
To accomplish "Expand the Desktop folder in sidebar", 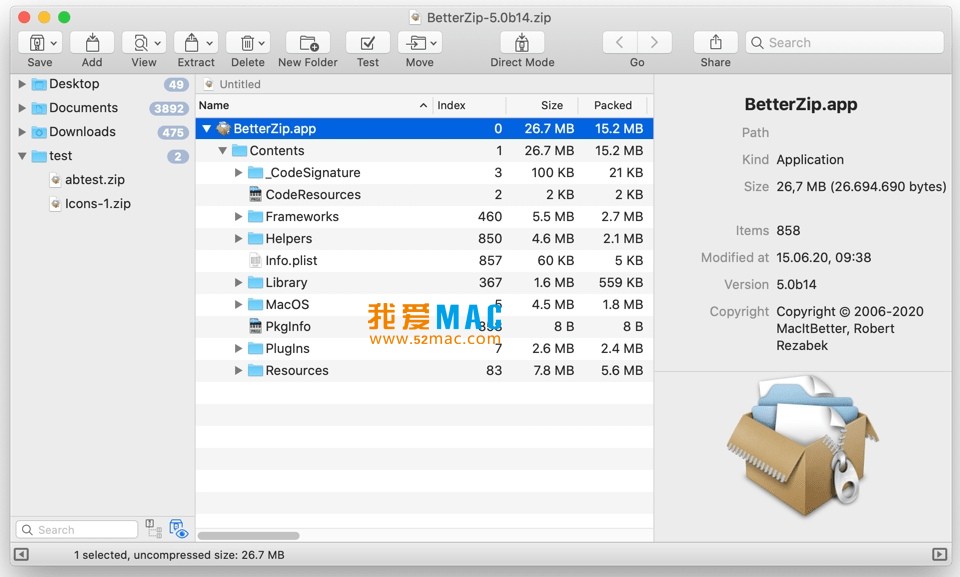I will [22, 84].
